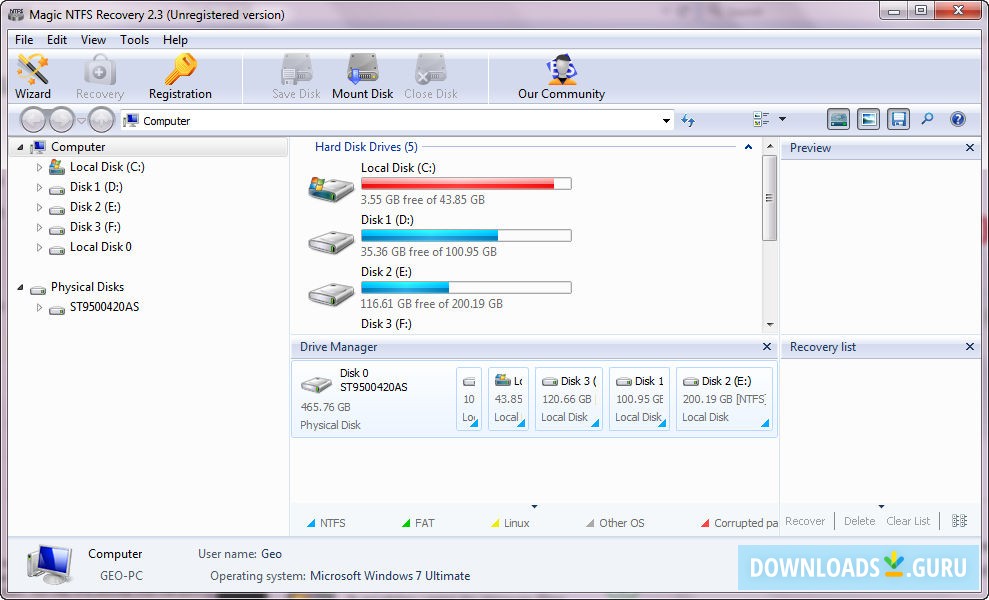The height and width of the screenshot is (600, 989).
Task: Select the small 10 partition in Drive Manager
Action: tap(469, 399)
